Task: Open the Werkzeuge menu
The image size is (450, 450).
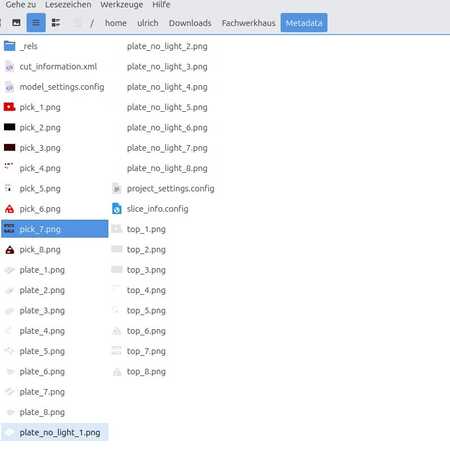Action: [122, 5]
